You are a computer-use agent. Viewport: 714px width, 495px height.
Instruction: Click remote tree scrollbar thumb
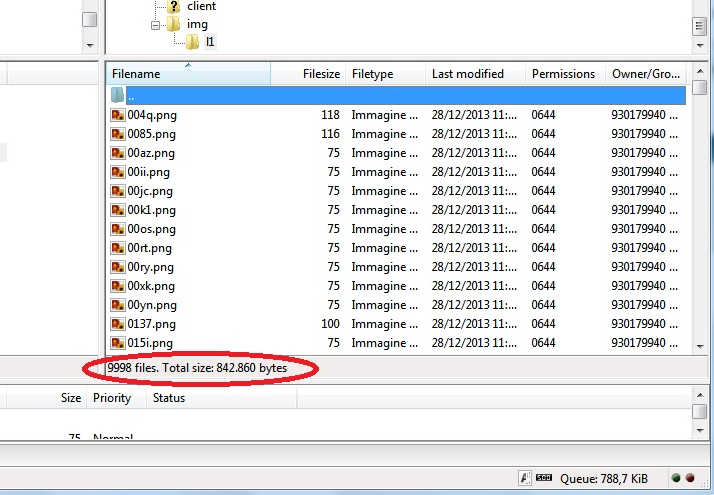click(699, 26)
